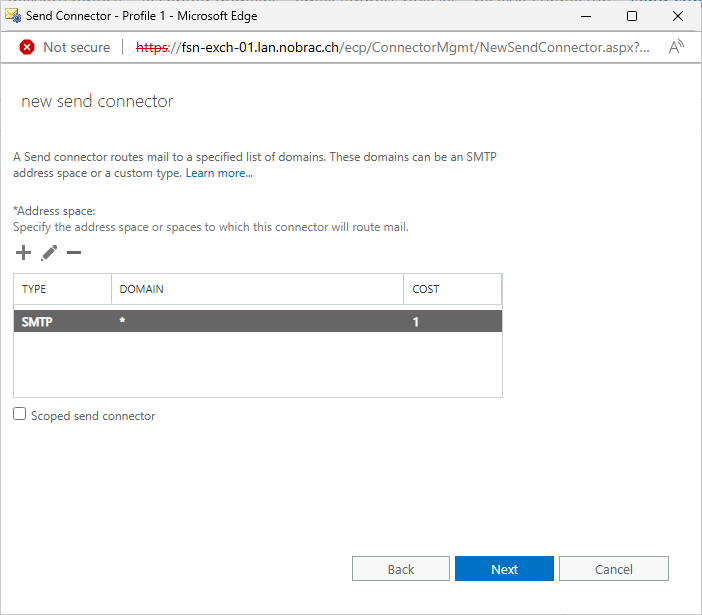Go Back to the previous page
Viewport: 702px width, 615px height.
[x=401, y=569]
